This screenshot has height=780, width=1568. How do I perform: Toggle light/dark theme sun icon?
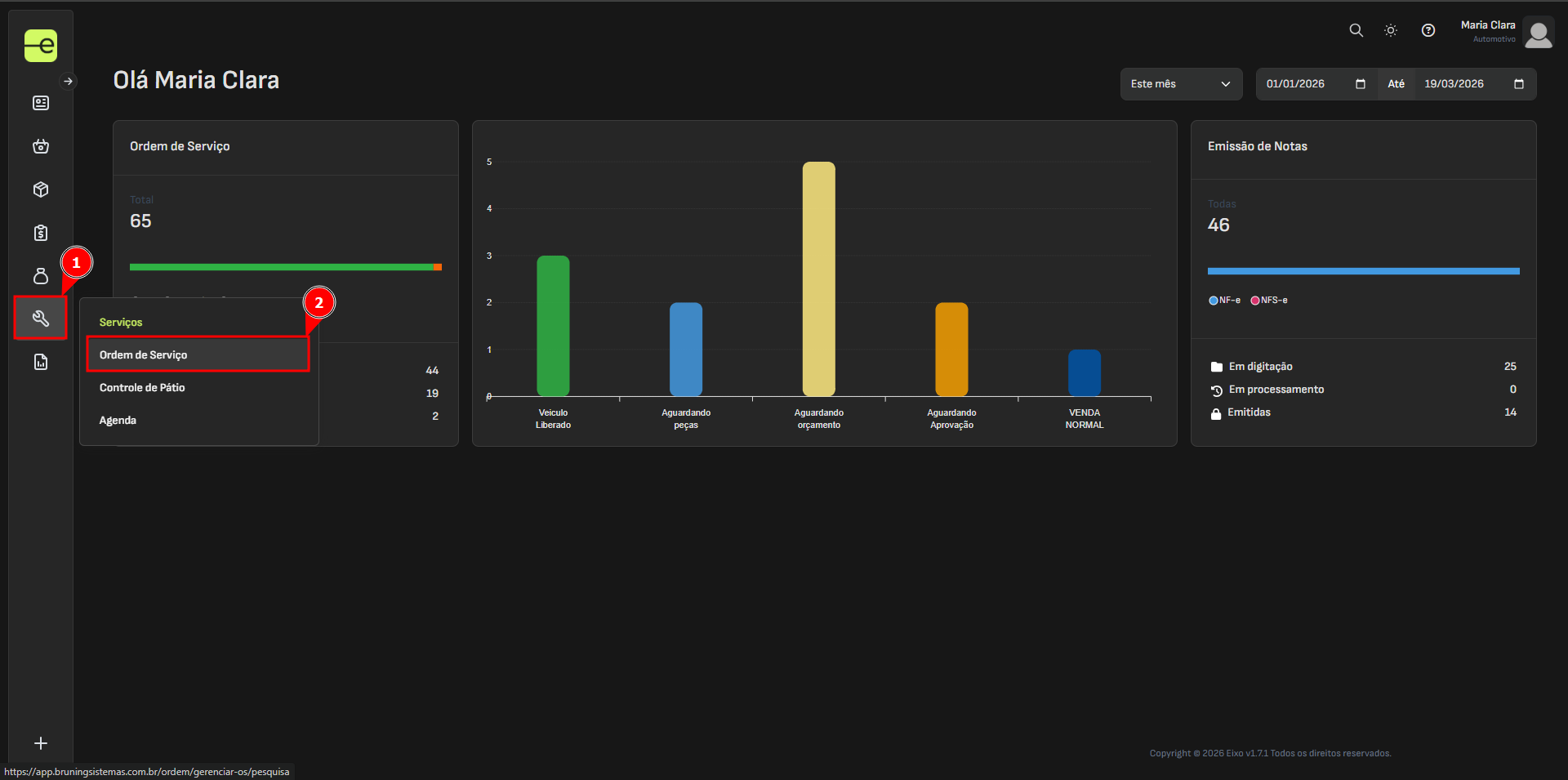[1391, 30]
